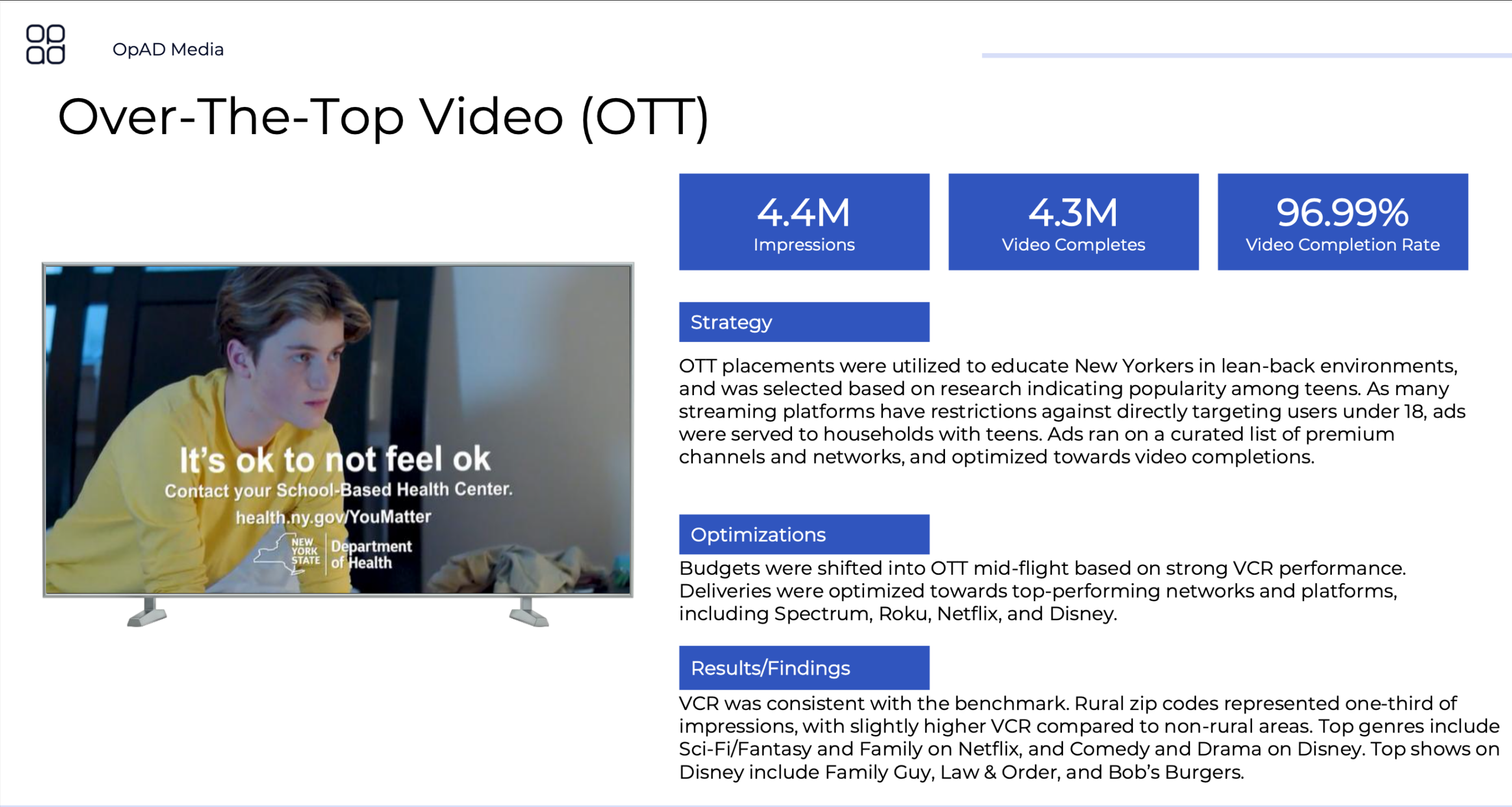Select the Over-The-Top Video (OTT) title
1512x807 pixels.
coord(383,117)
